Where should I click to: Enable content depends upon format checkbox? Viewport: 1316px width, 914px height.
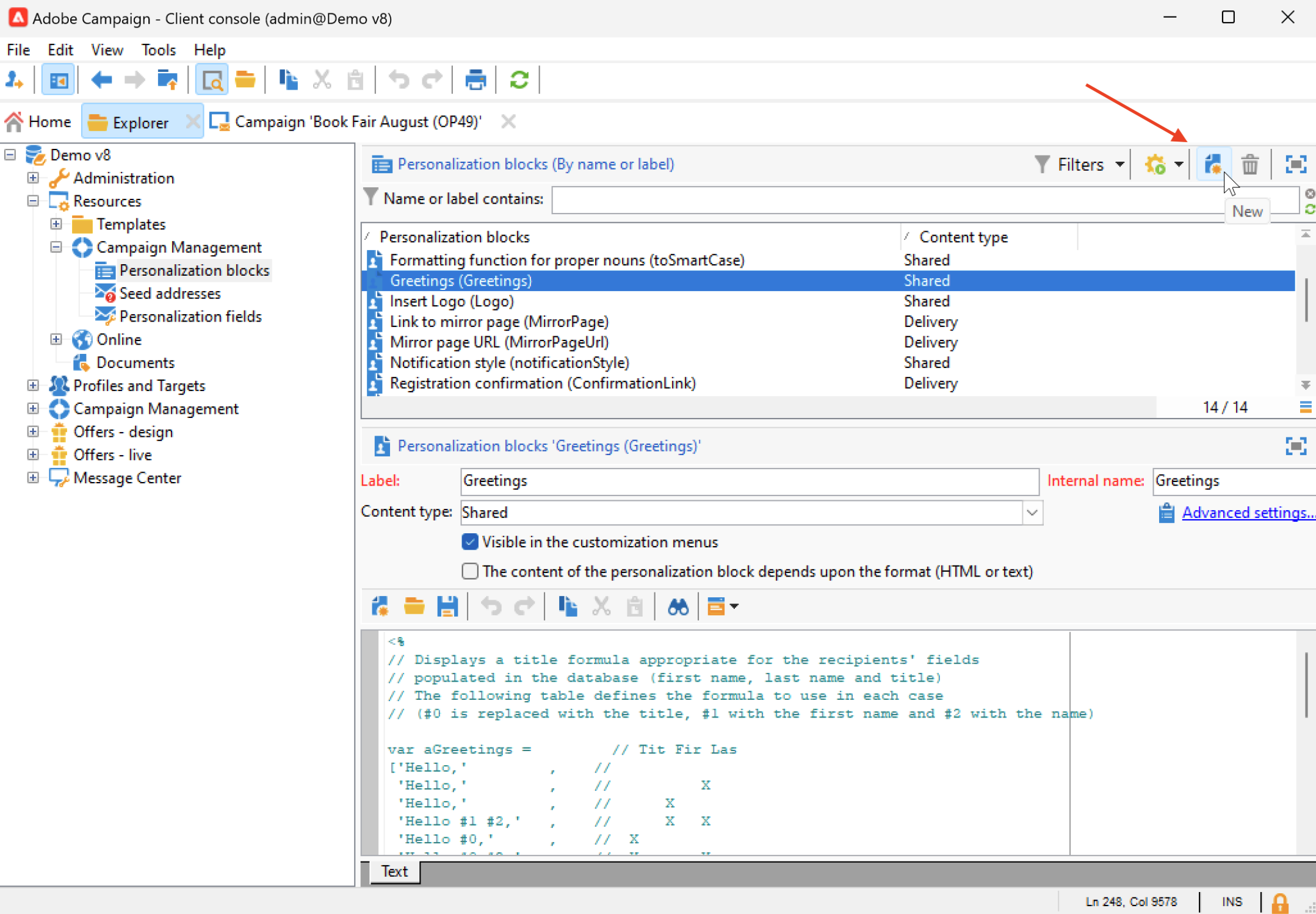pyautogui.click(x=470, y=571)
